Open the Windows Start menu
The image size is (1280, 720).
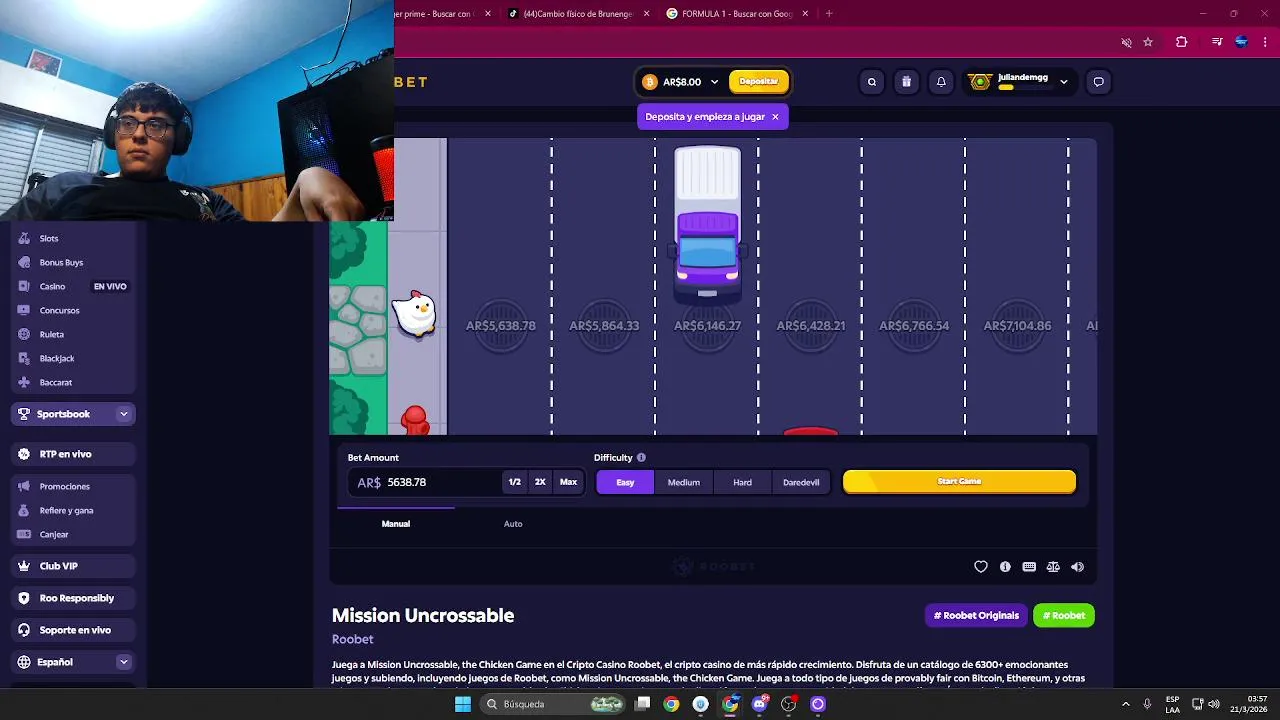[x=463, y=704]
